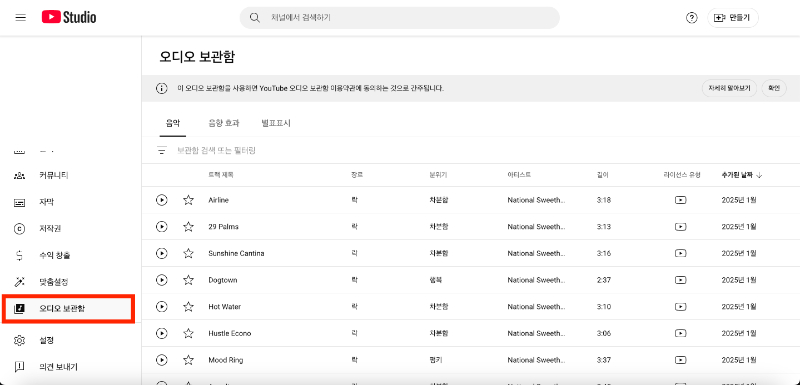This screenshot has height=385, width=800.
Task: Switch to the 음향 효과 tab
Action: (x=224, y=123)
